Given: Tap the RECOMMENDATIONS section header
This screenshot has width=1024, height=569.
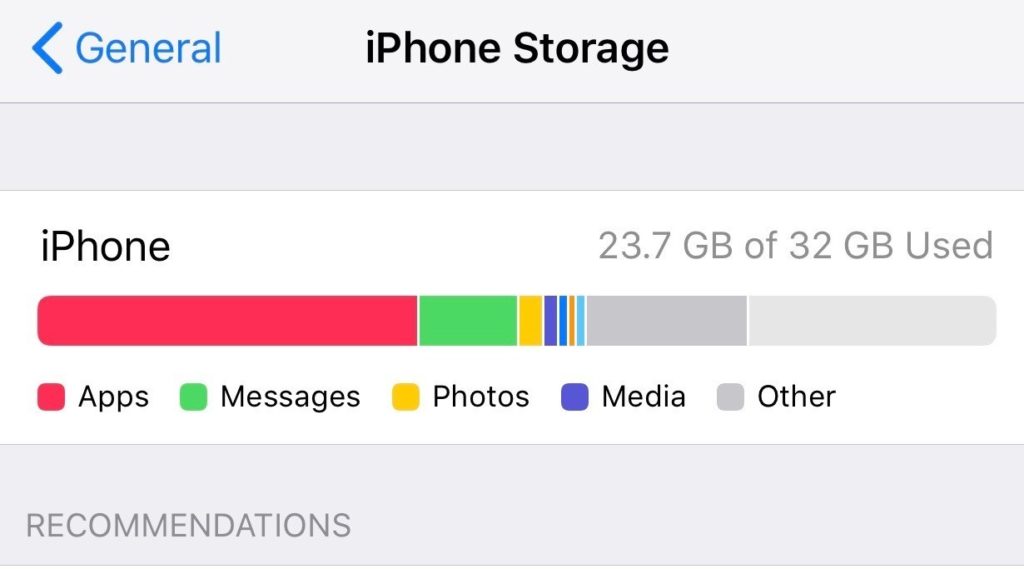Looking at the screenshot, I should click(x=189, y=525).
